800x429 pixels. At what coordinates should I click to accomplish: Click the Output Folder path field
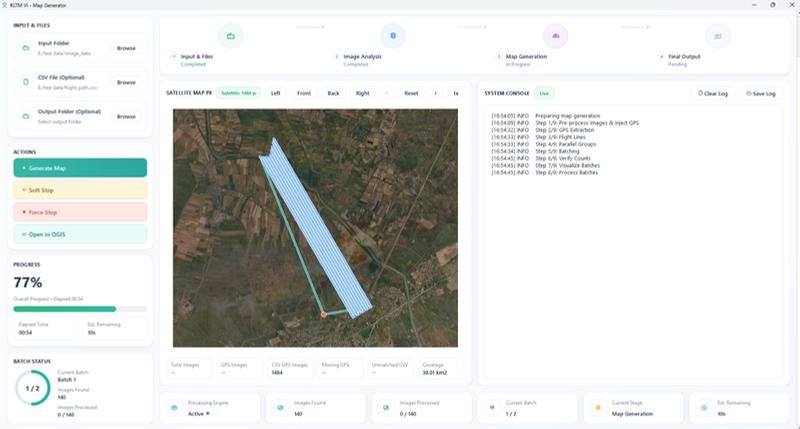click(x=60, y=122)
